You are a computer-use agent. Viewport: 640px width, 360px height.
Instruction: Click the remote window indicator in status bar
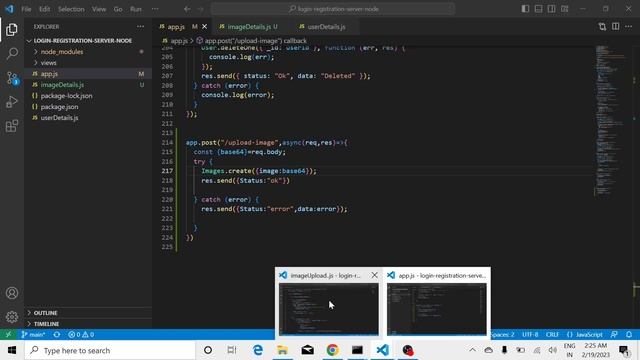coord(8,334)
